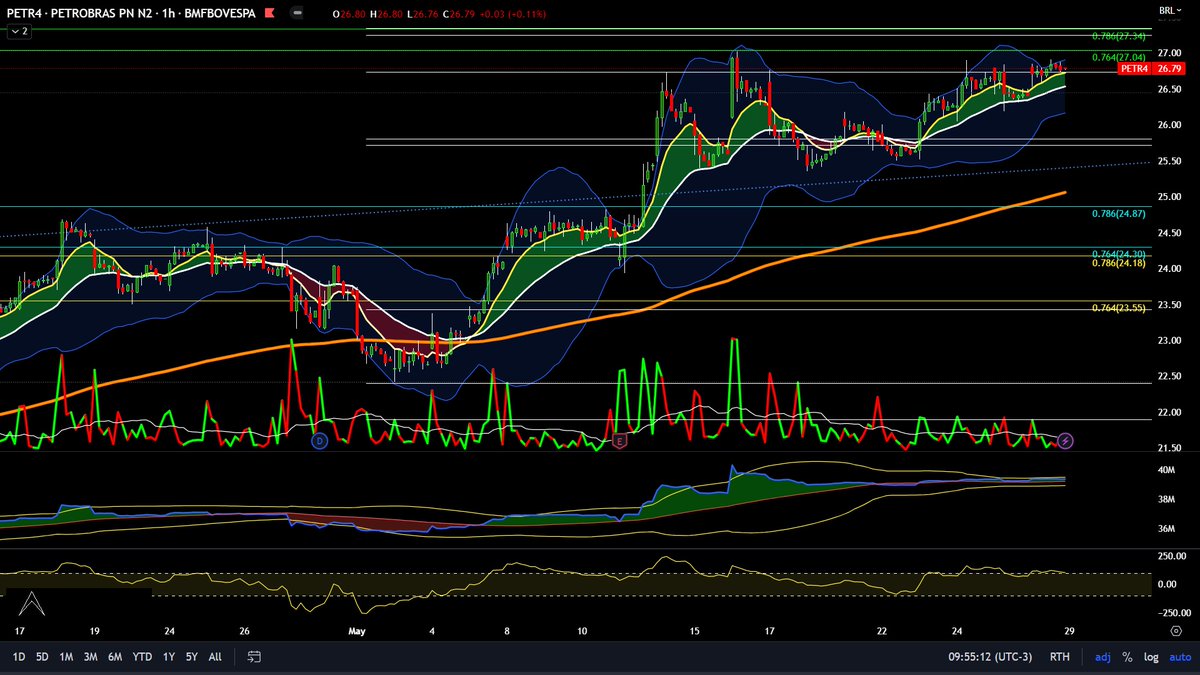Click the 0.786(24.18) Fibonacci level label

(x=1120, y=263)
